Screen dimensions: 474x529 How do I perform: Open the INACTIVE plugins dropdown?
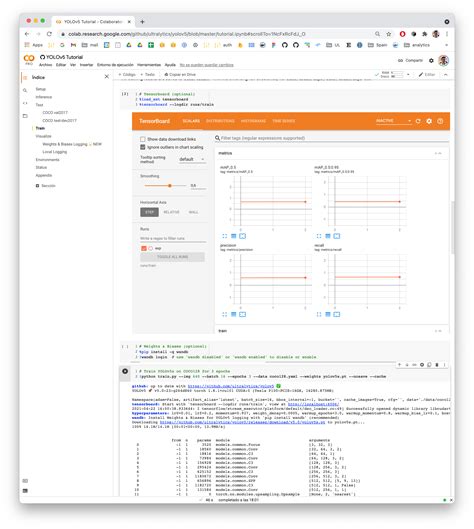pos(394,121)
